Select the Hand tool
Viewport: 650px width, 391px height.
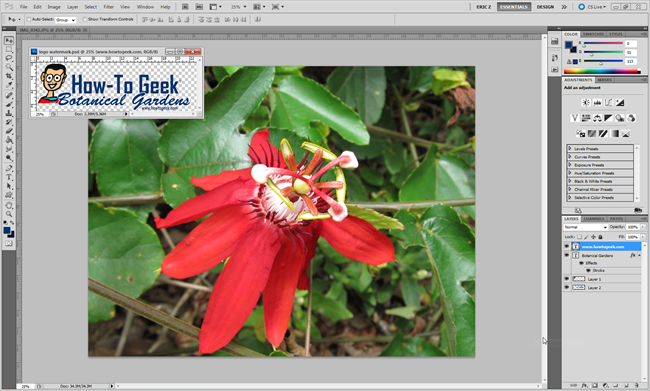point(9,206)
